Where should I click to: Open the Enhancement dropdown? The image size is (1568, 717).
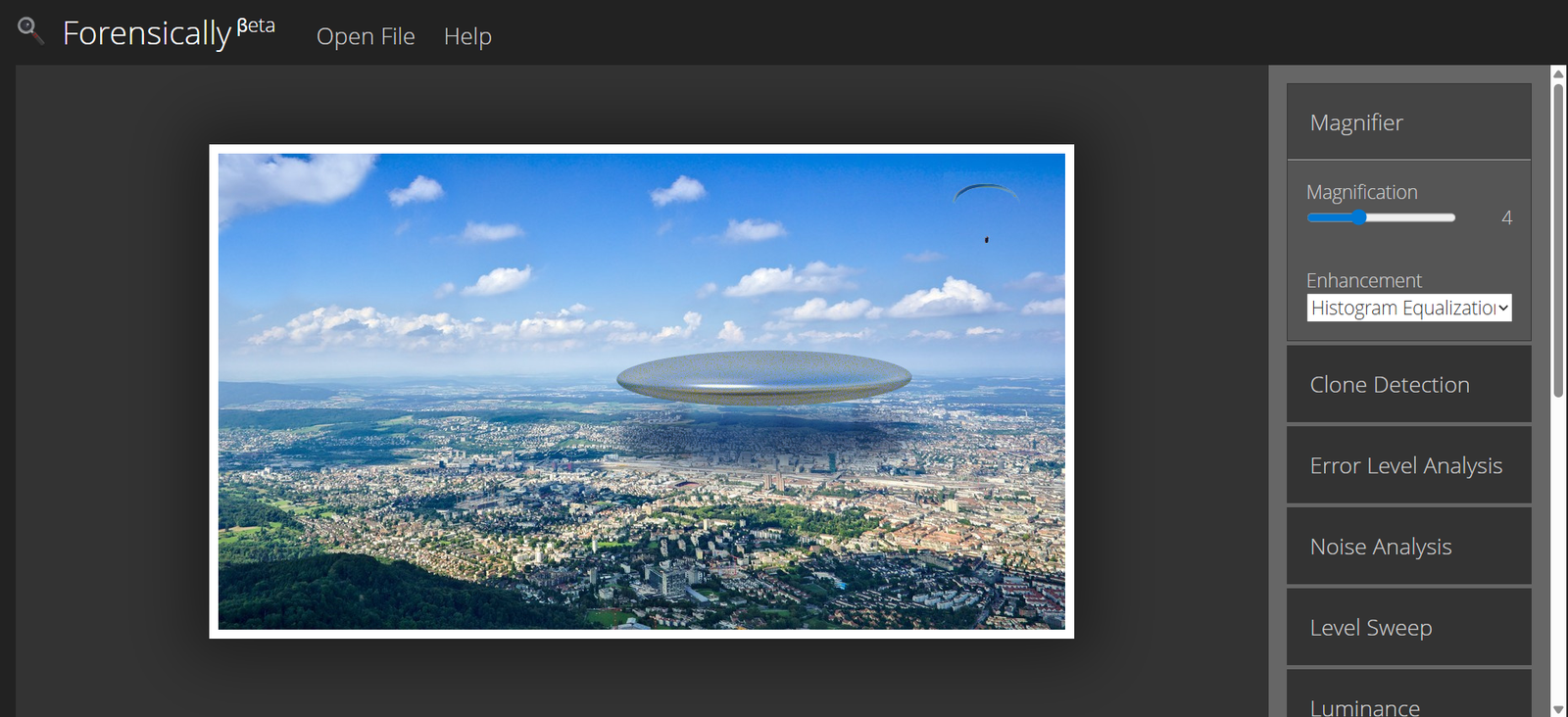pyautogui.click(x=1408, y=308)
